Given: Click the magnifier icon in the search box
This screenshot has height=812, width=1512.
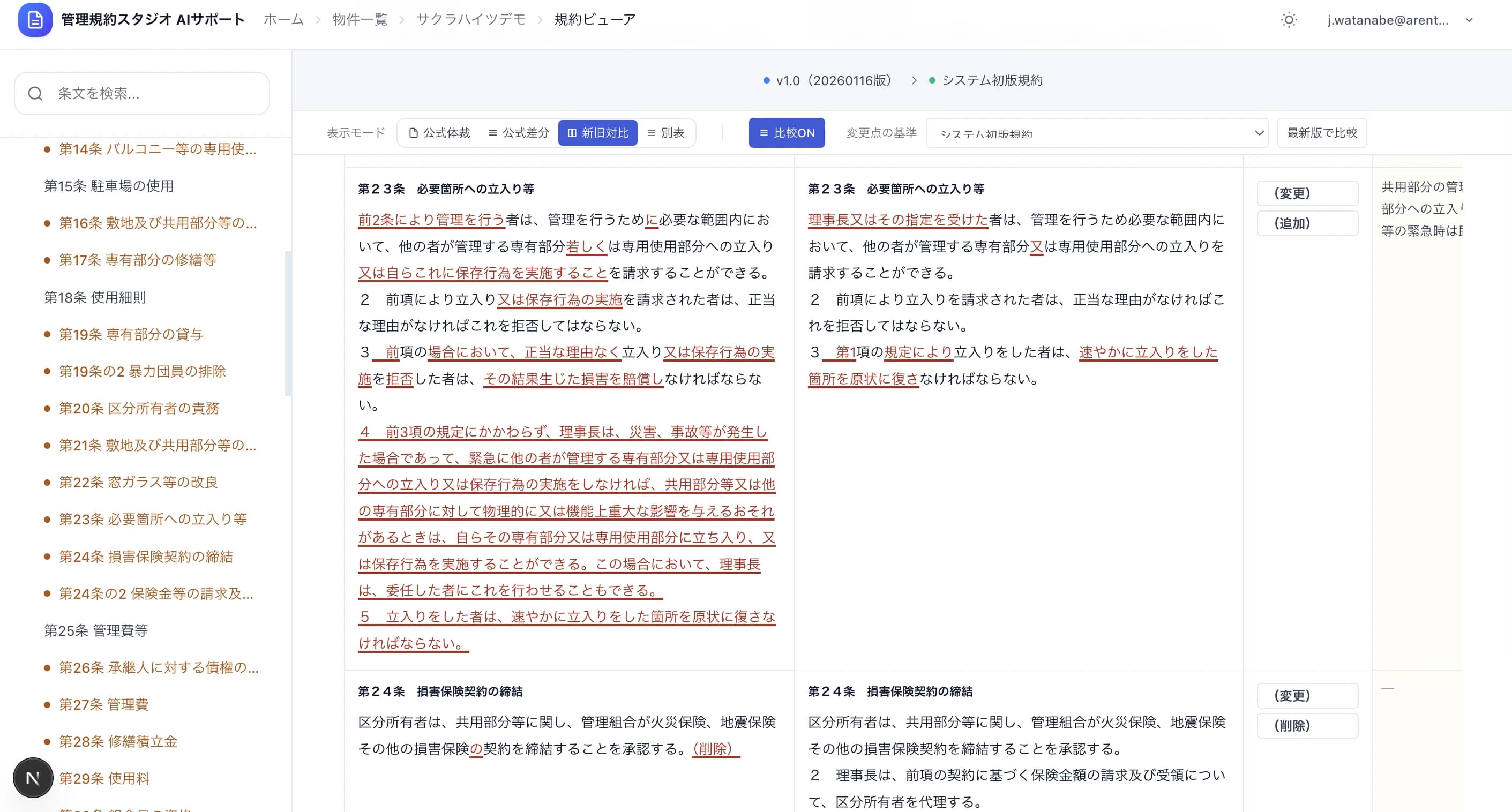Looking at the screenshot, I should [x=35, y=93].
